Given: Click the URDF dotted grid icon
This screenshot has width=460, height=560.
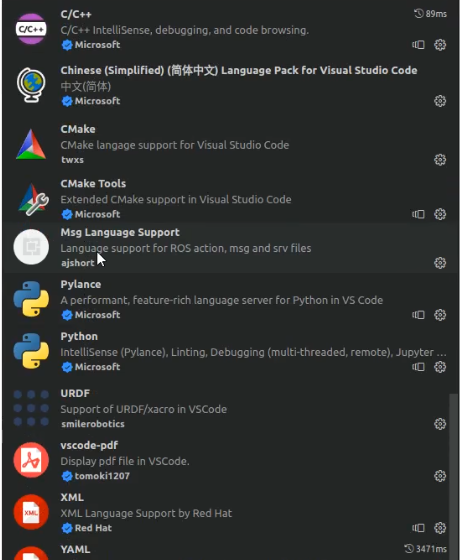Looking at the screenshot, I should click(31, 408).
